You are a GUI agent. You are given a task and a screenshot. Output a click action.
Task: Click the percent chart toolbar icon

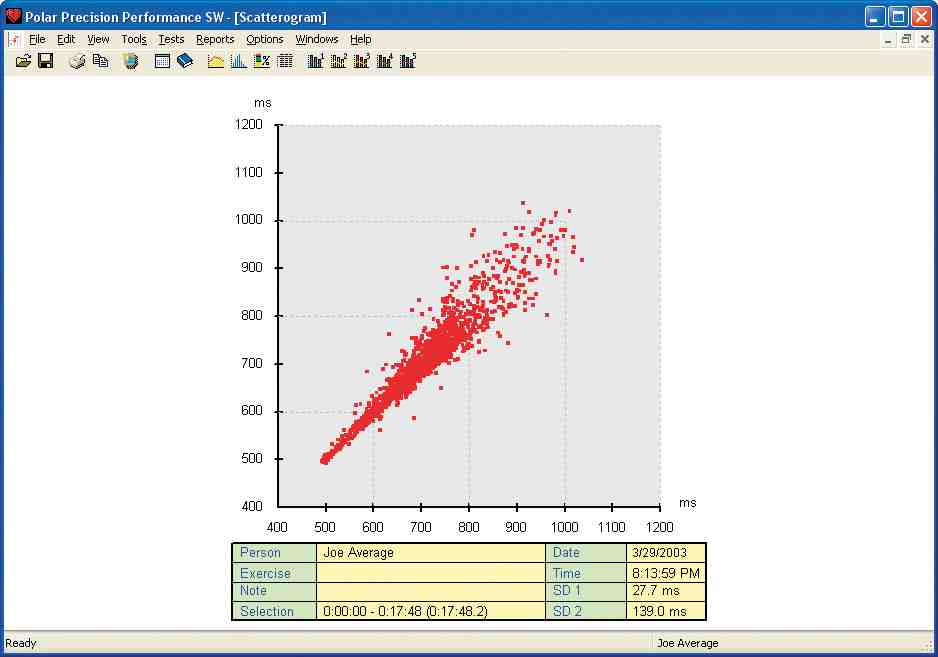tap(261, 62)
